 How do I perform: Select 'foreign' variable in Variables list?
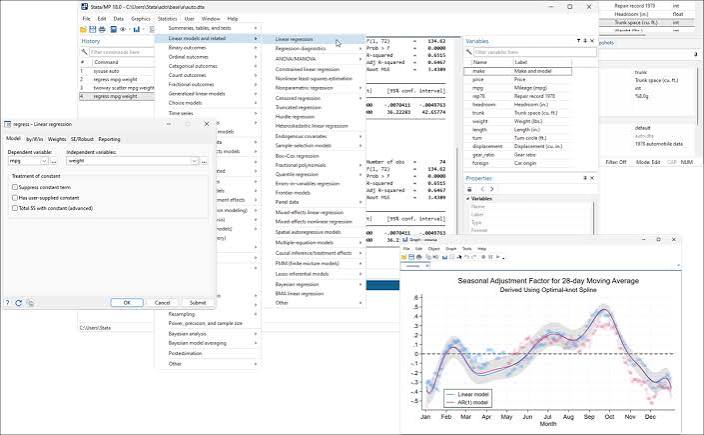point(518,163)
